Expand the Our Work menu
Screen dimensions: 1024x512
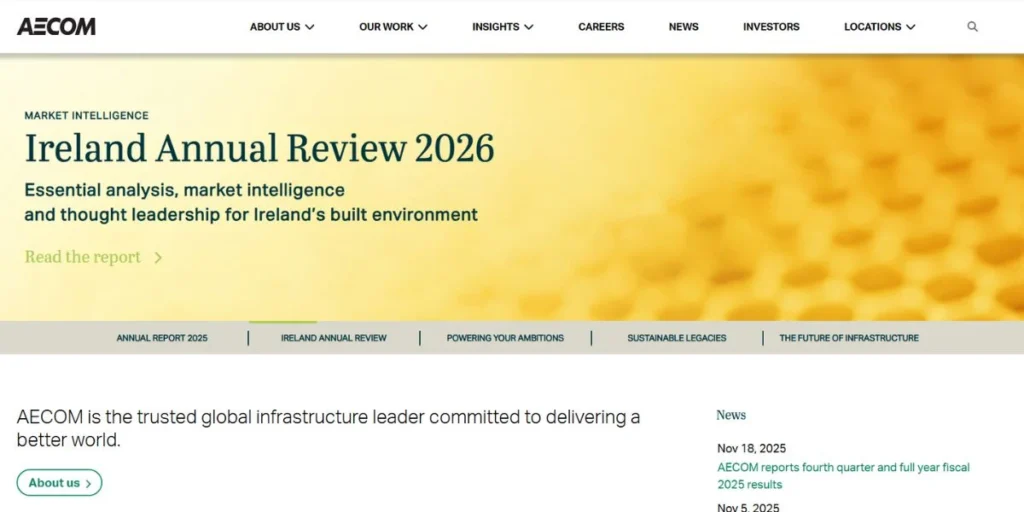pos(393,27)
